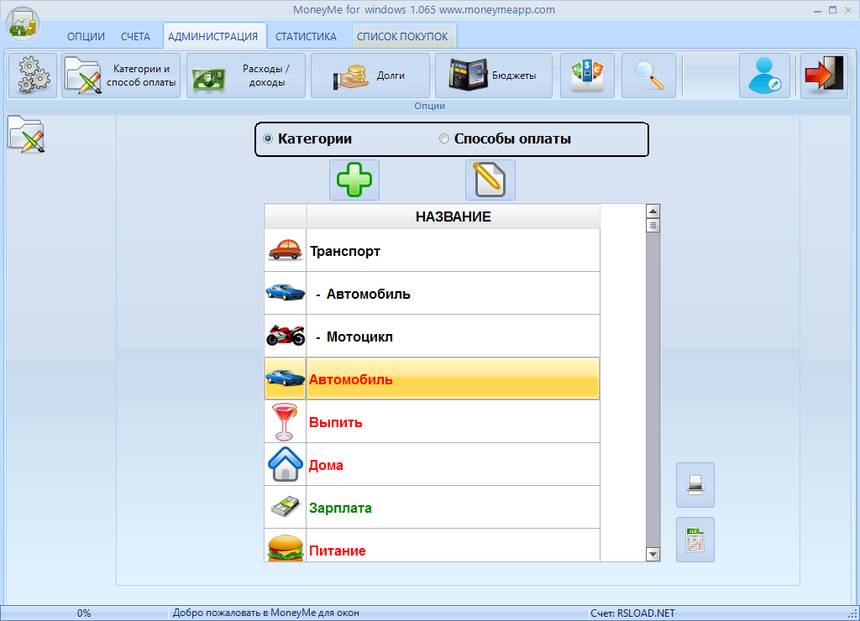This screenshot has height=621, width=860.
Task: Click the НАЗВАНИЕ column header
Action: (x=453, y=217)
